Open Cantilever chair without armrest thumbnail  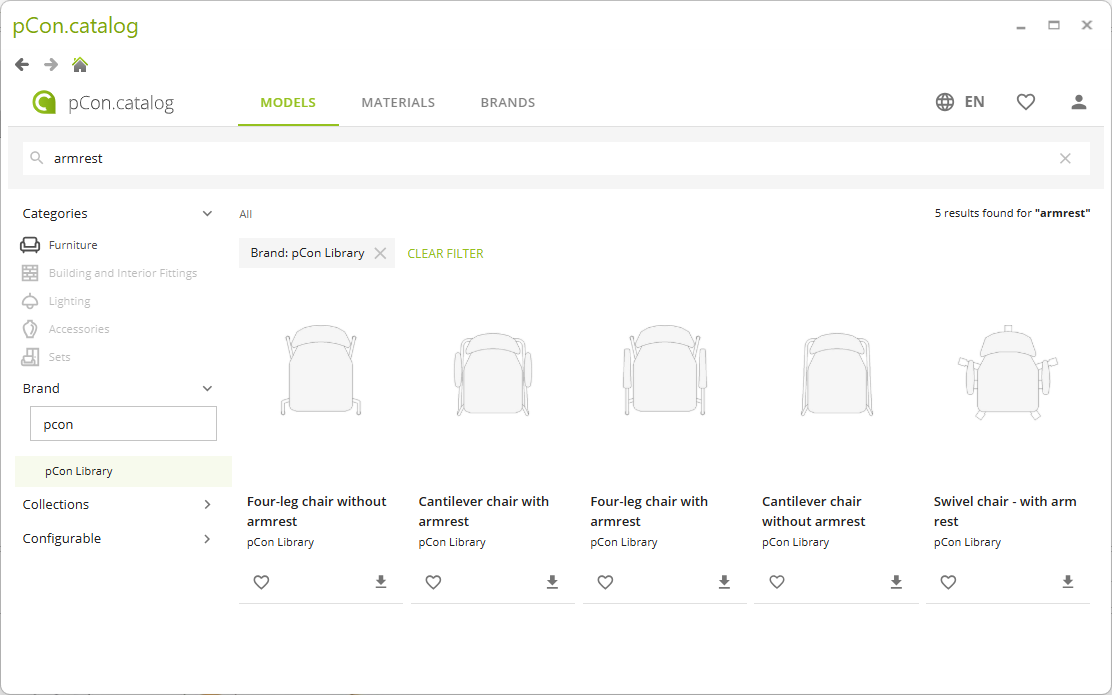click(837, 374)
